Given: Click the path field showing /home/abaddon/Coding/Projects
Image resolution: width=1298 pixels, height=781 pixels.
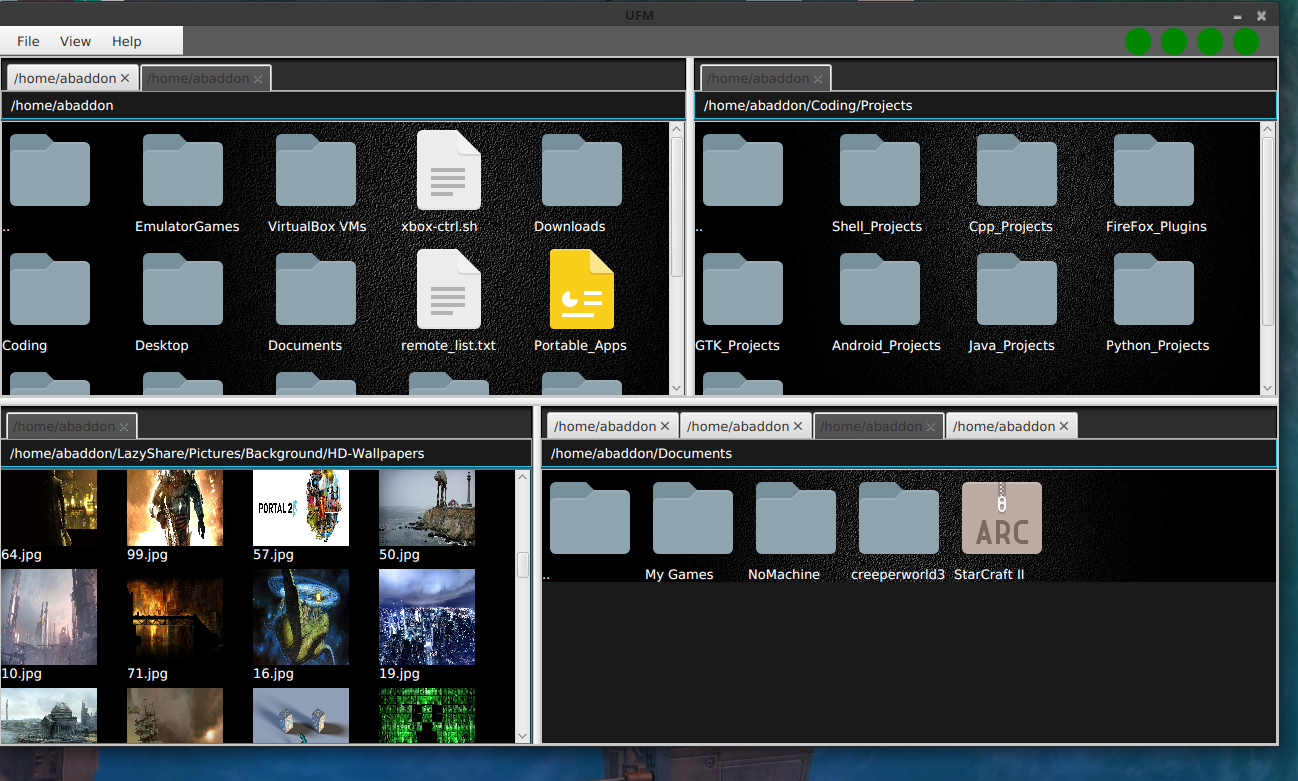Looking at the screenshot, I should point(985,105).
